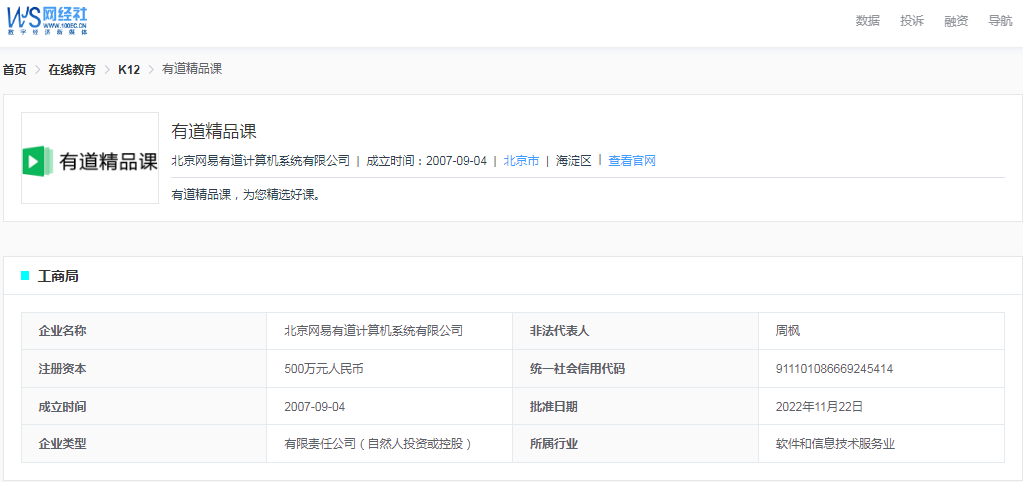Select company name 北京网易有道计算机系统有限公司 in table
Screen dimensions: 1023x482
point(373,331)
